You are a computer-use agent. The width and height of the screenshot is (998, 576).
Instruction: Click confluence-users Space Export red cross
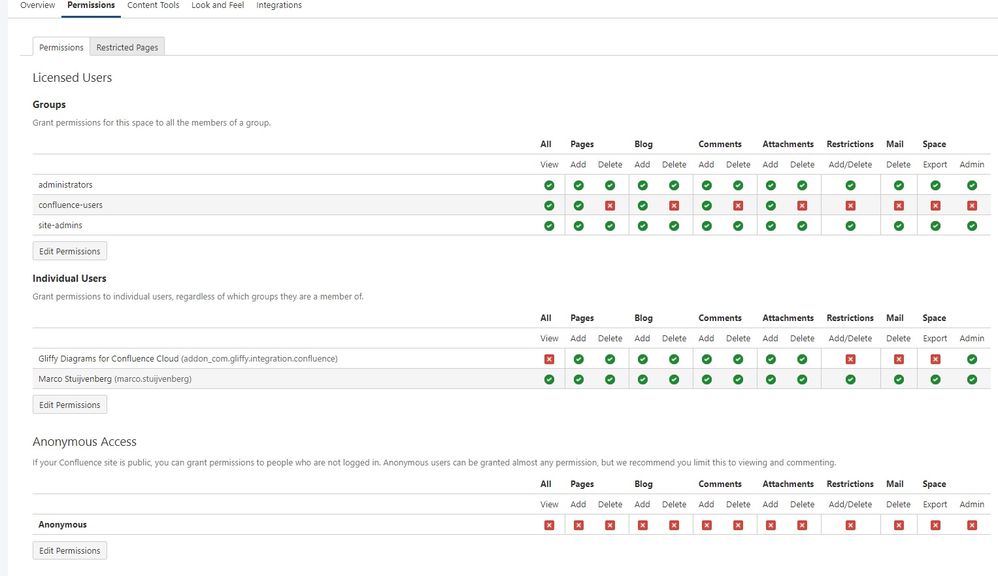(x=935, y=206)
